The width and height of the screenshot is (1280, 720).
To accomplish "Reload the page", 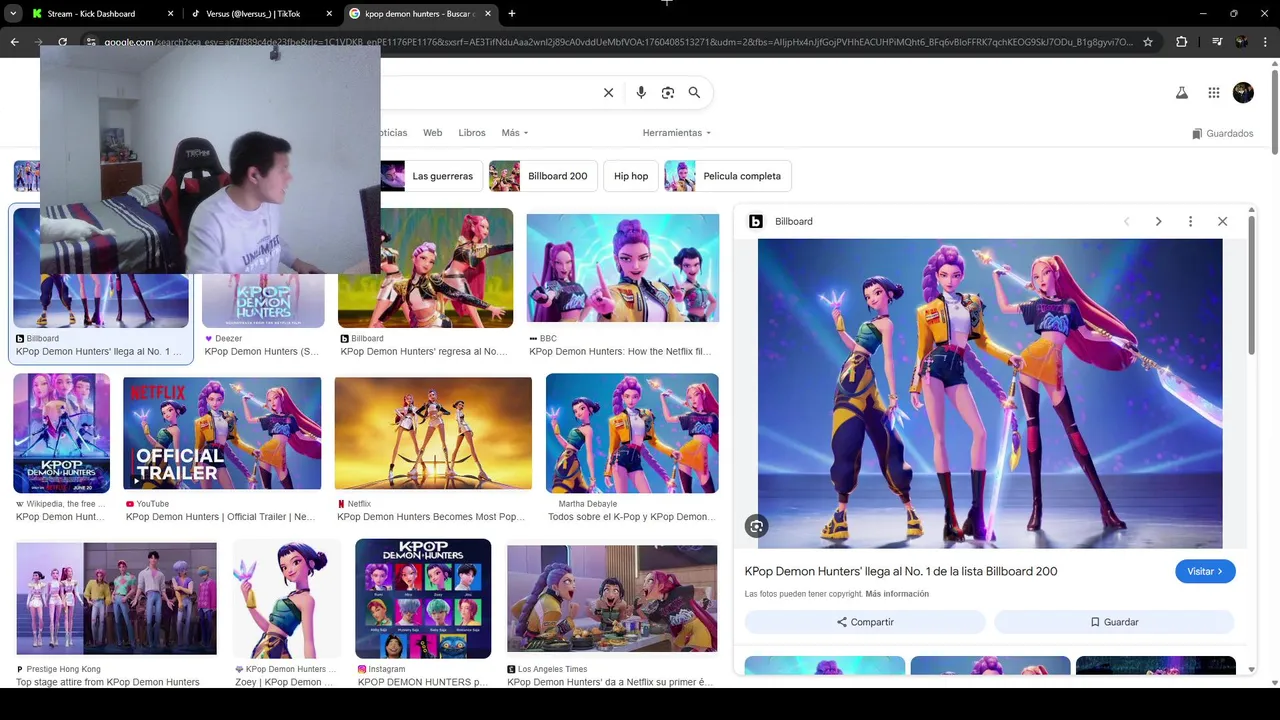I will (x=62, y=42).
